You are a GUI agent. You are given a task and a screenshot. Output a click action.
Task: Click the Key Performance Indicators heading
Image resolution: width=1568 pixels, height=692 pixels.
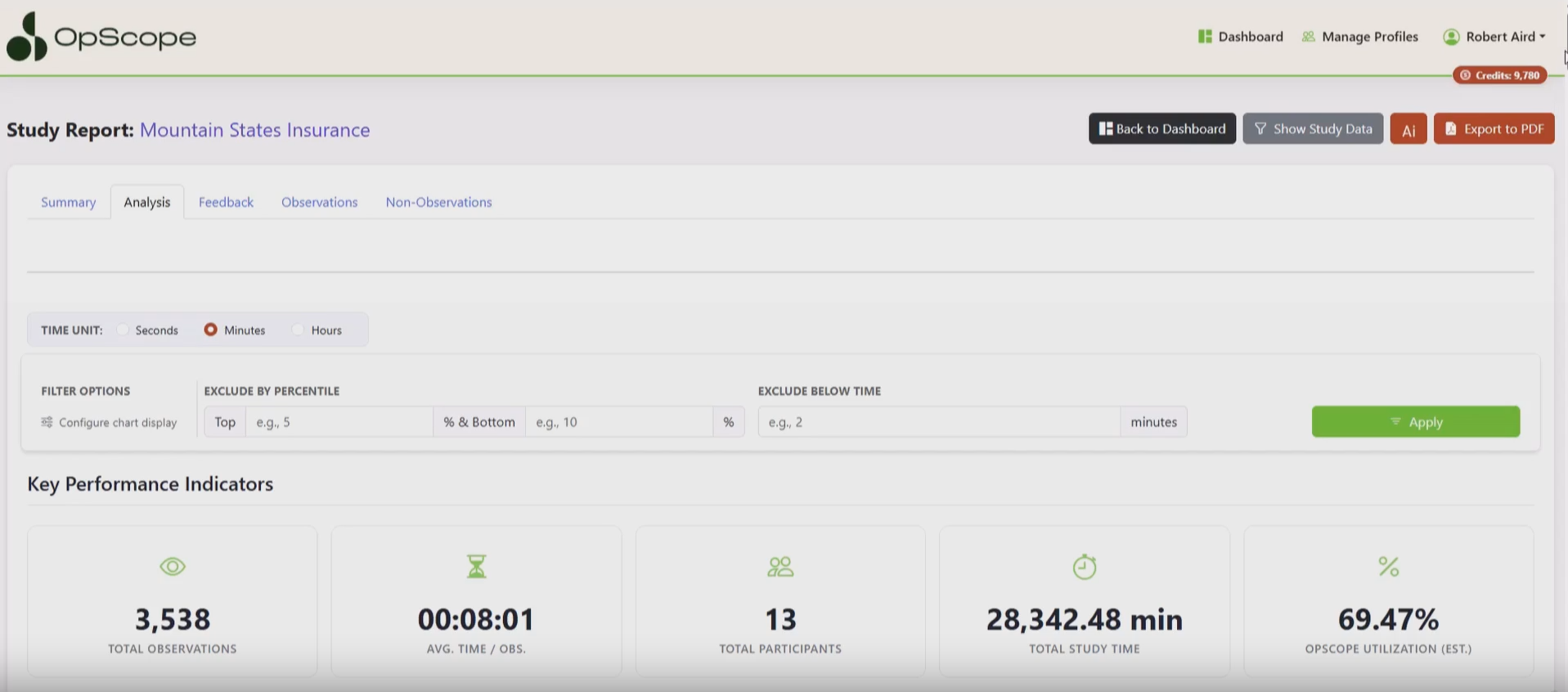[151, 484]
